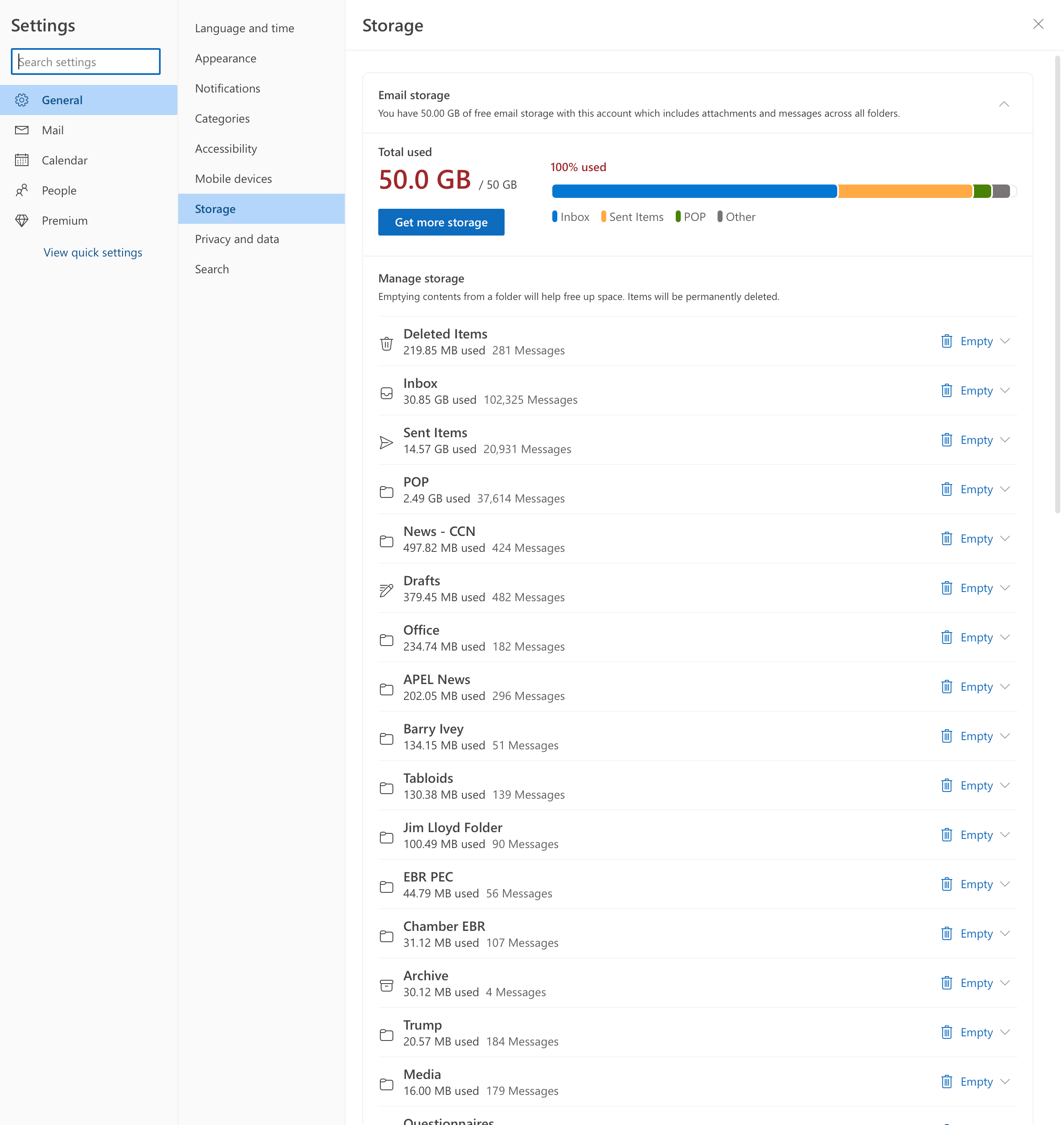Go to Appearance settings
The height and width of the screenshot is (1125, 1064).
point(262,59)
